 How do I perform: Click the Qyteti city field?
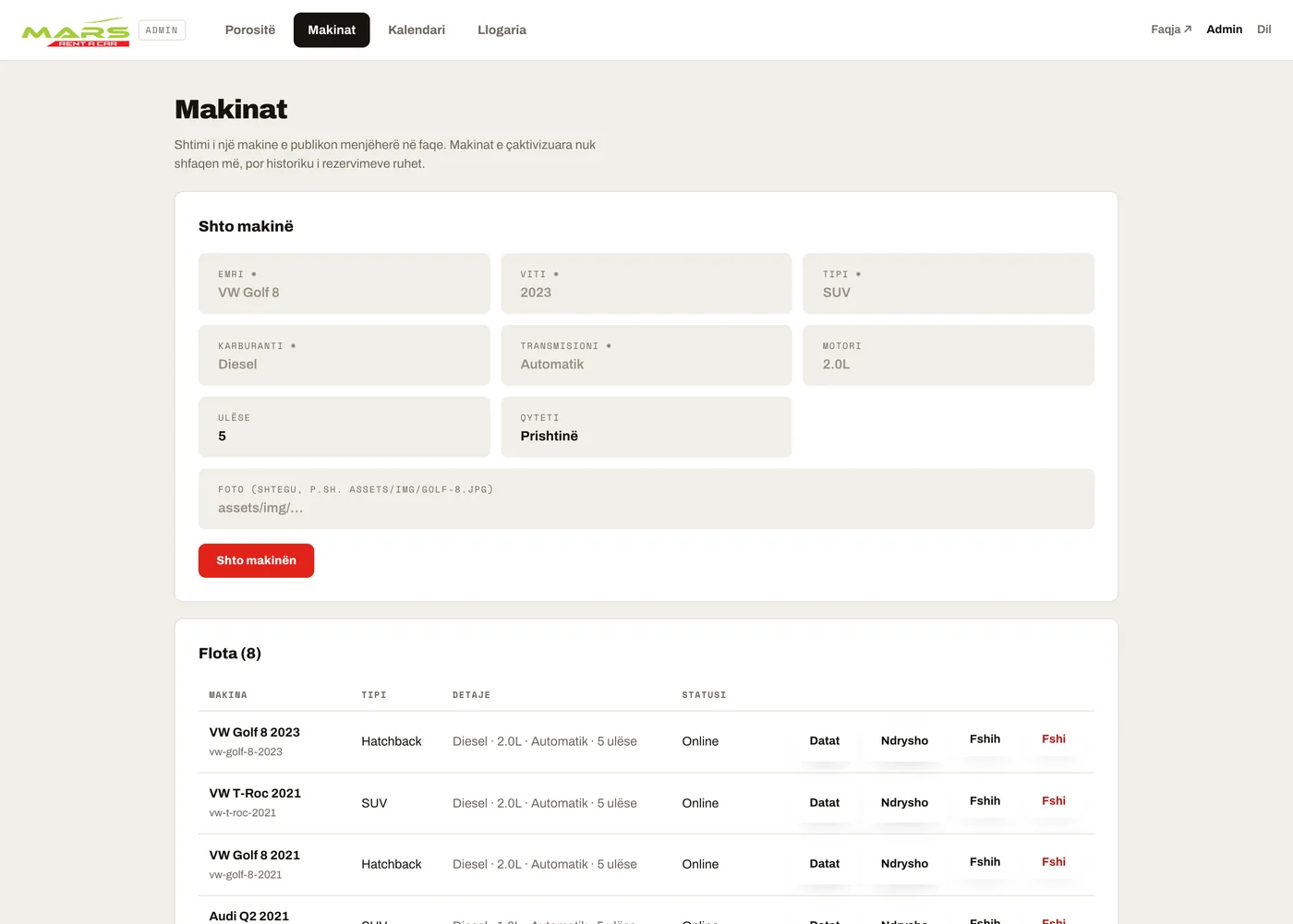tap(646, 427)
